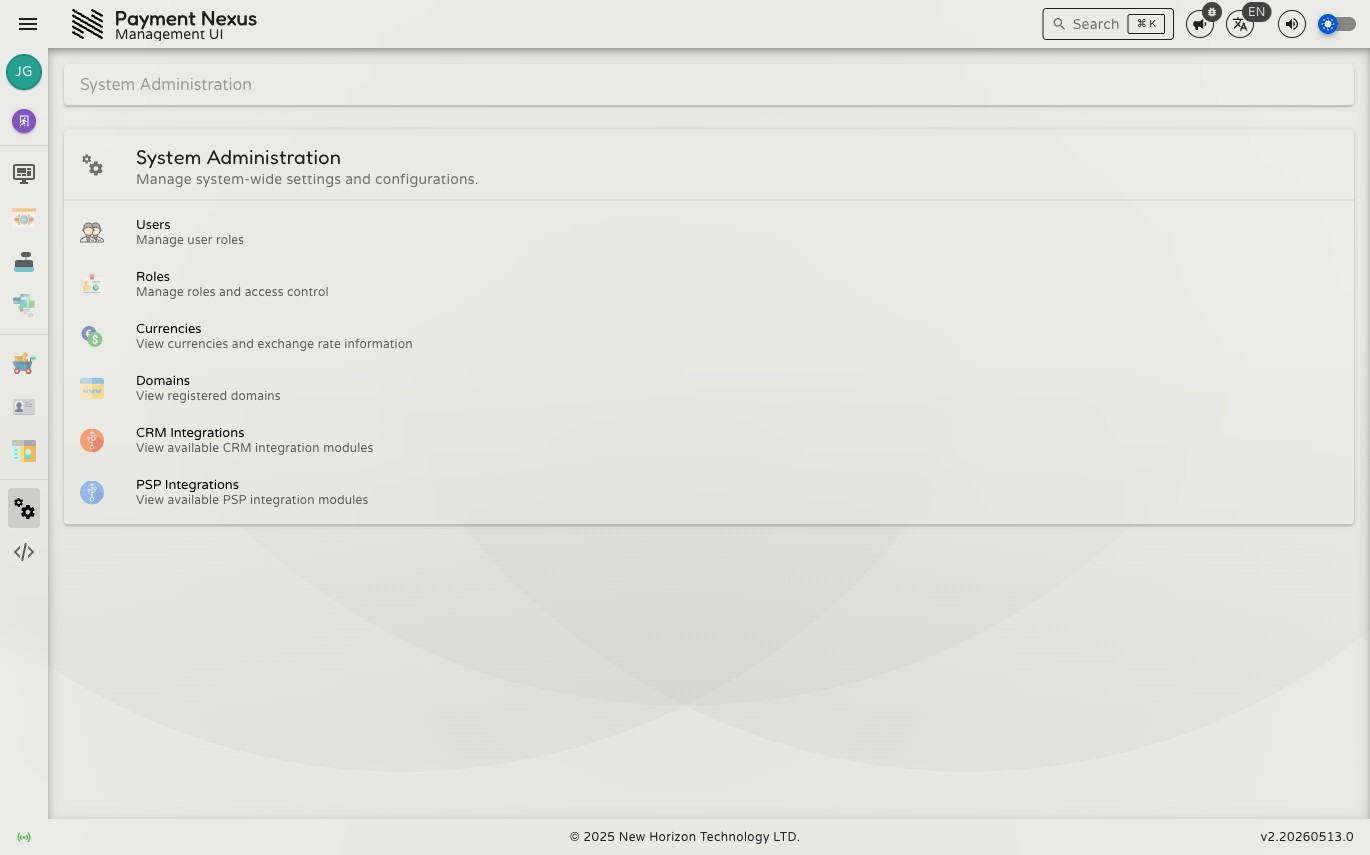Open the yellow and teal layout sidebar icon

pyautogui.click(x=24, y=451)
